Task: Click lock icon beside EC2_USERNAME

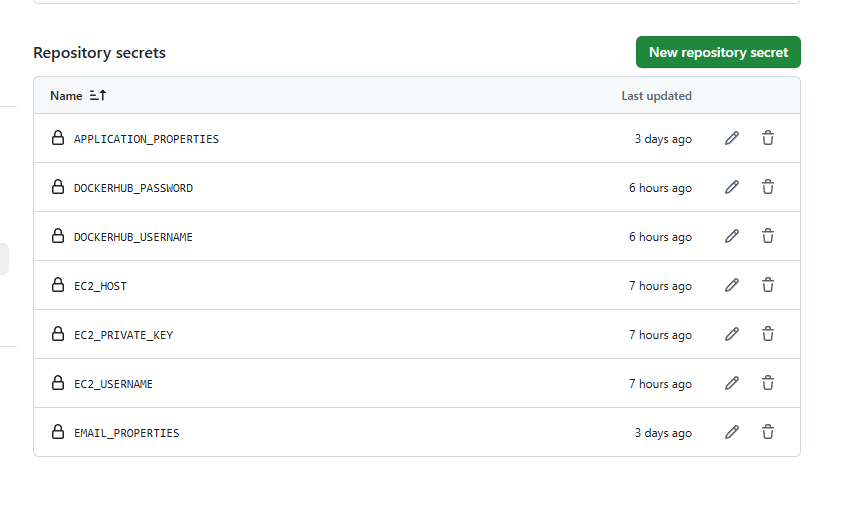Action: tap(58, 383)
